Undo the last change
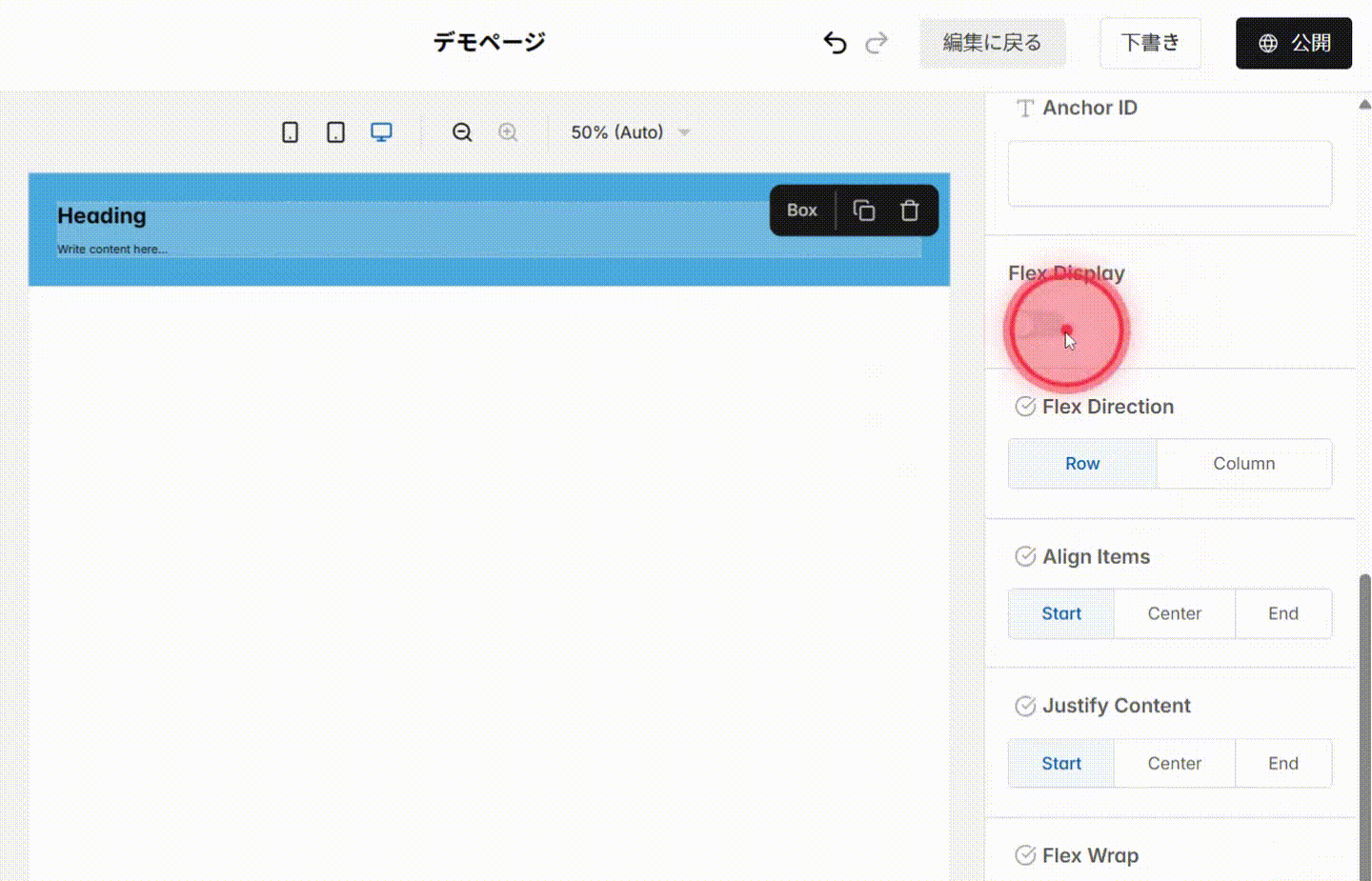The height and width of the screenshot is (881, 1372). pyautogui.click(x=835, y=42)
